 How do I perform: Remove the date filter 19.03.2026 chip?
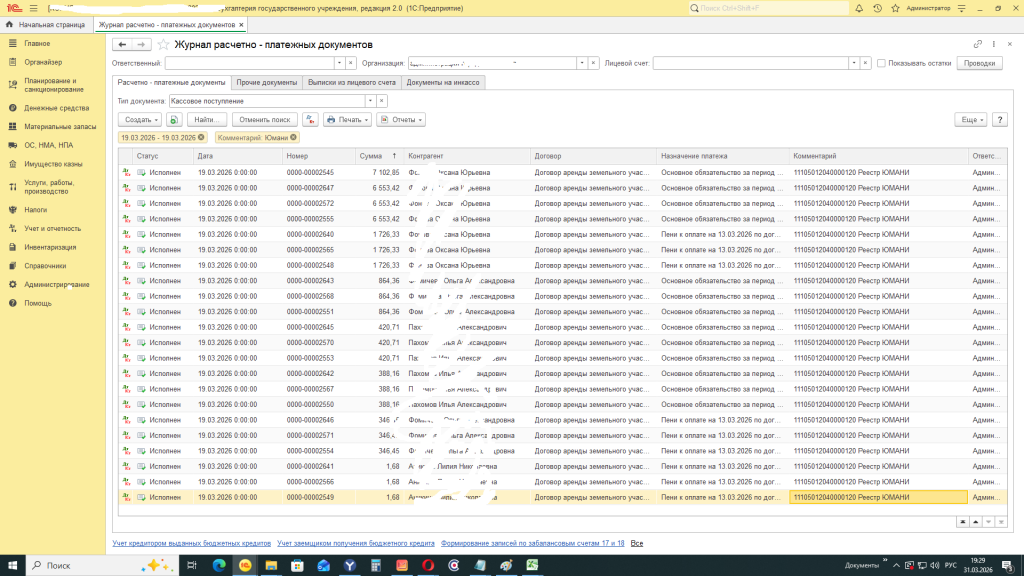pos(201,138)
